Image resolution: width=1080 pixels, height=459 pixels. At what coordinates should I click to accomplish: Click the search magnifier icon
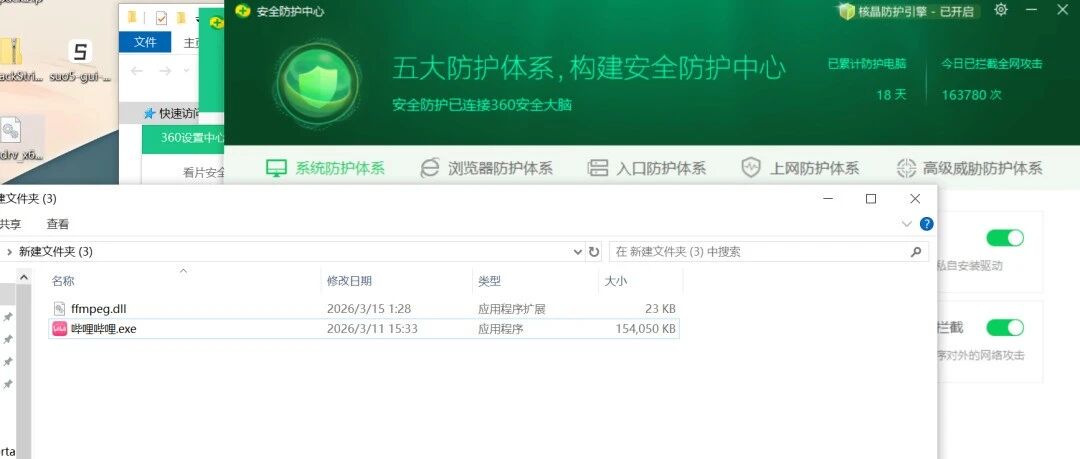pos(916,252)
